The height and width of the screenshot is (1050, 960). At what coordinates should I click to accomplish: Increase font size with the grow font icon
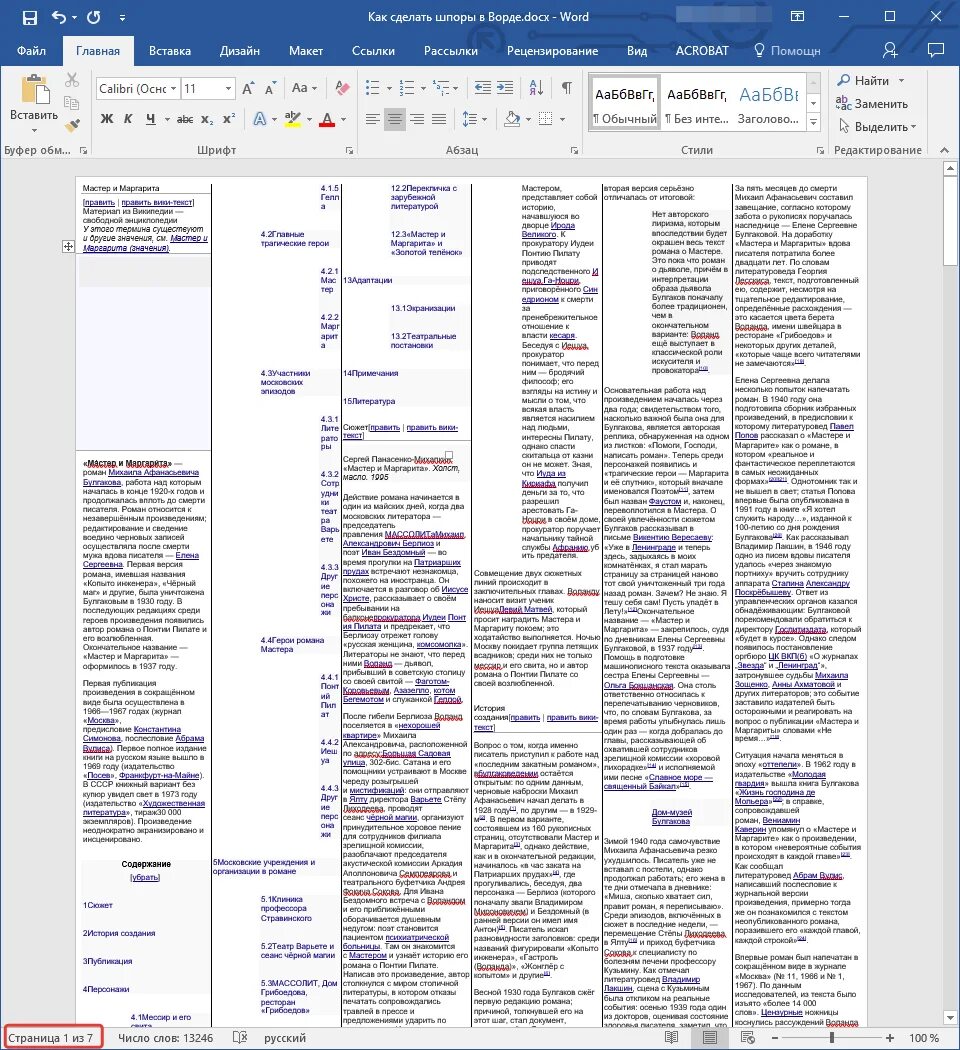pos(248,88)
